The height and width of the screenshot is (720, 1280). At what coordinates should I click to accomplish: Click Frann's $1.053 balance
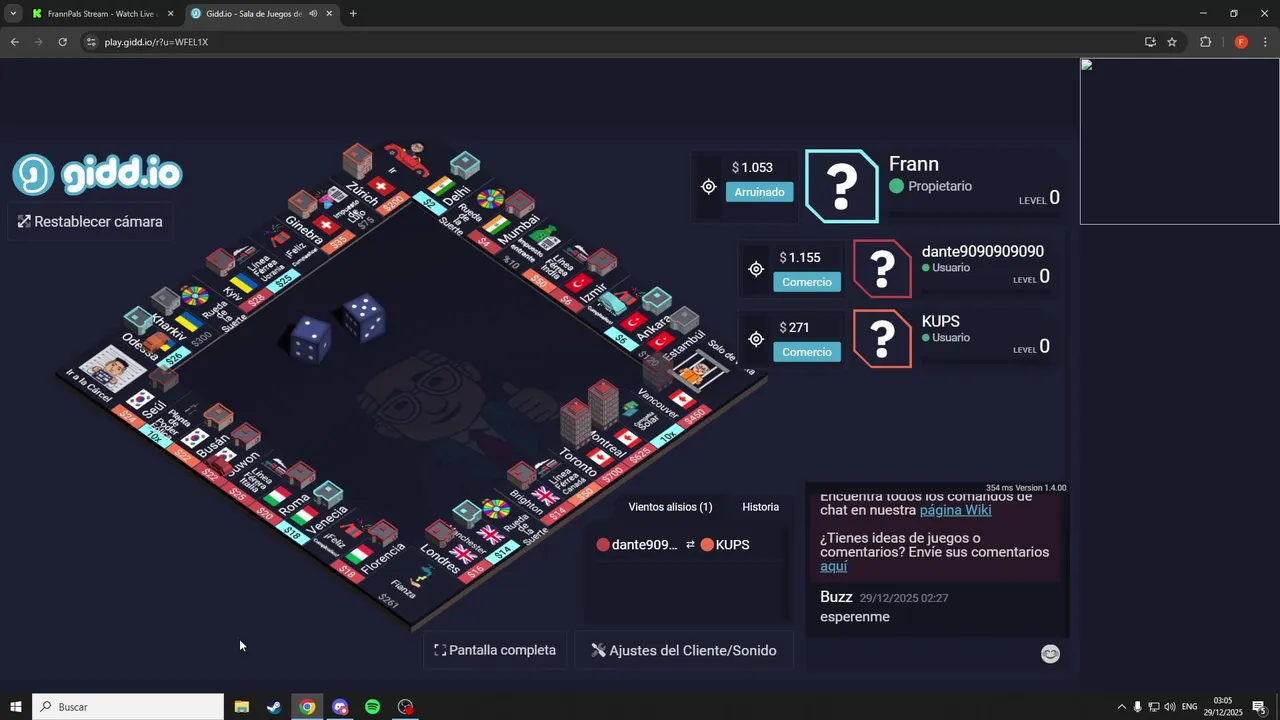(x=752, y=168)
